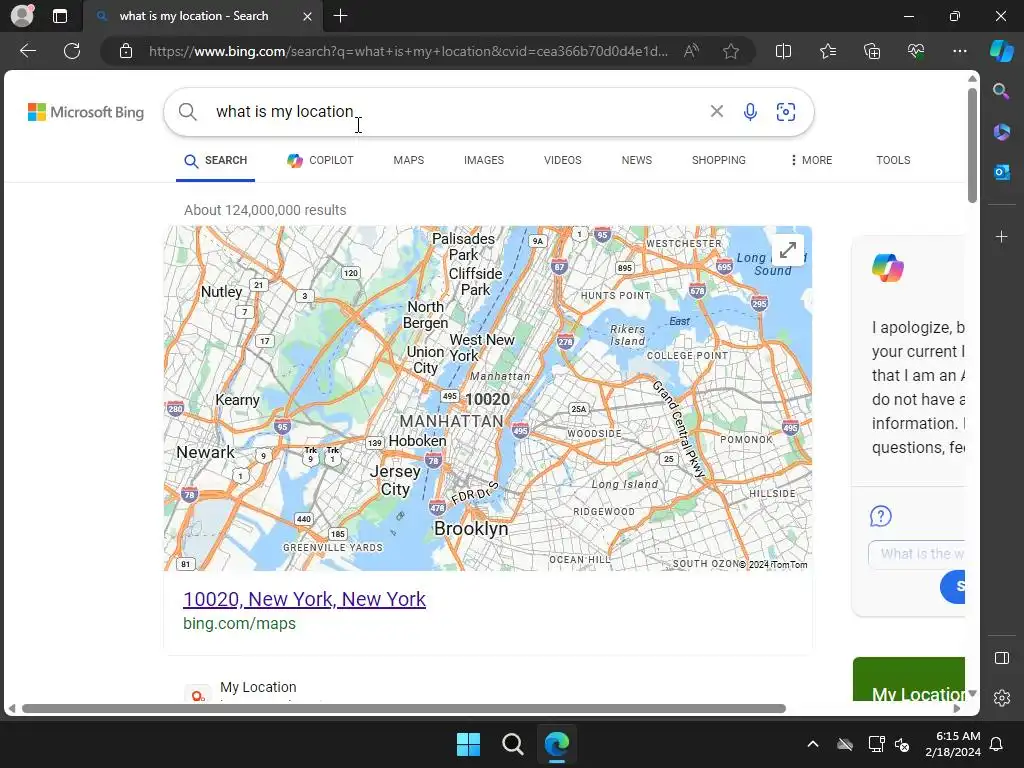Image resolution: width=1024 pixels, height=768 pixels.
Task: Close the 'what is my location' tab
Action: pyautogui.click(x=307, y=16)
